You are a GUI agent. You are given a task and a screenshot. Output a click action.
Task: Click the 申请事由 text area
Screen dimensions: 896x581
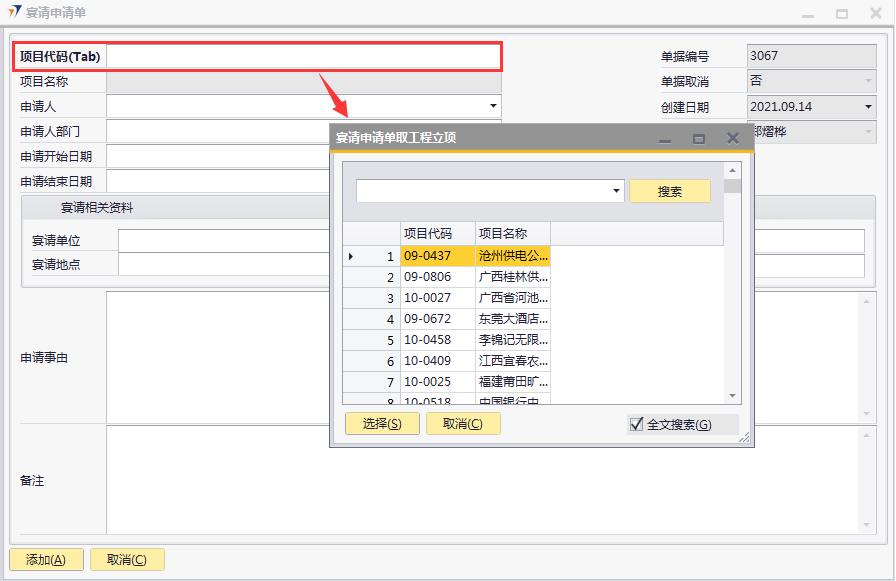480,357
